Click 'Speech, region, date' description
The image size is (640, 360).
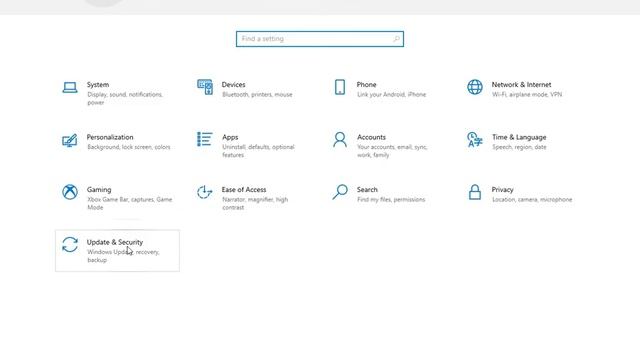point(519,147)
